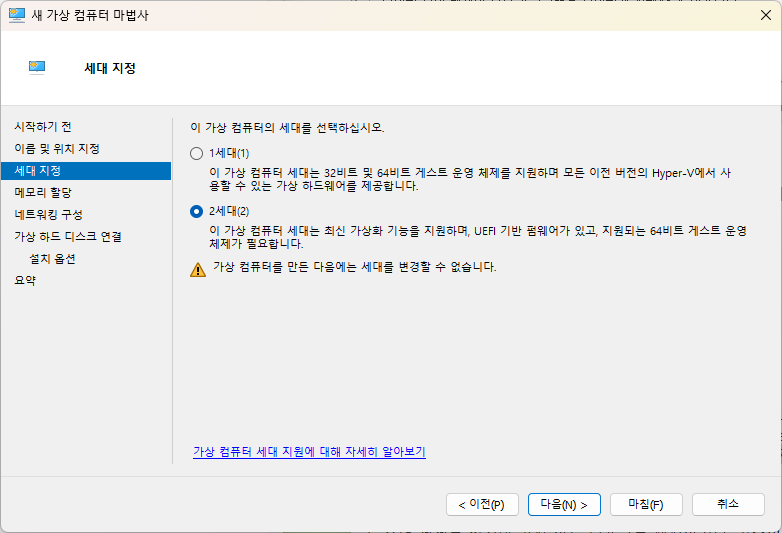The height and width of the screenshot is (533, 782).
Task: Open 가상 컴퓨터 세대 지원에 대해 자세히 알아보기 link
Action: click(309, 452)
